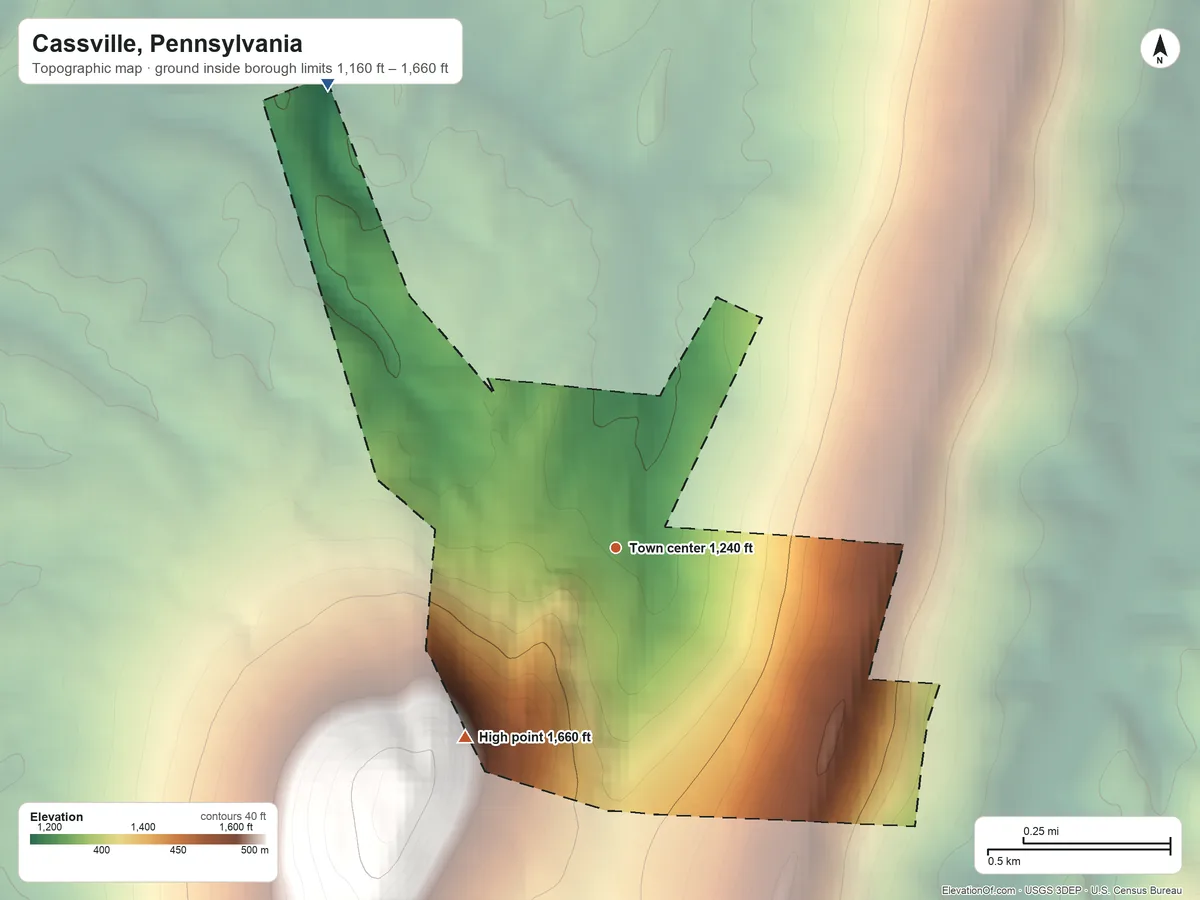
Task: Click the 'High point 1,660 ft' label
Action: point(535,737)
